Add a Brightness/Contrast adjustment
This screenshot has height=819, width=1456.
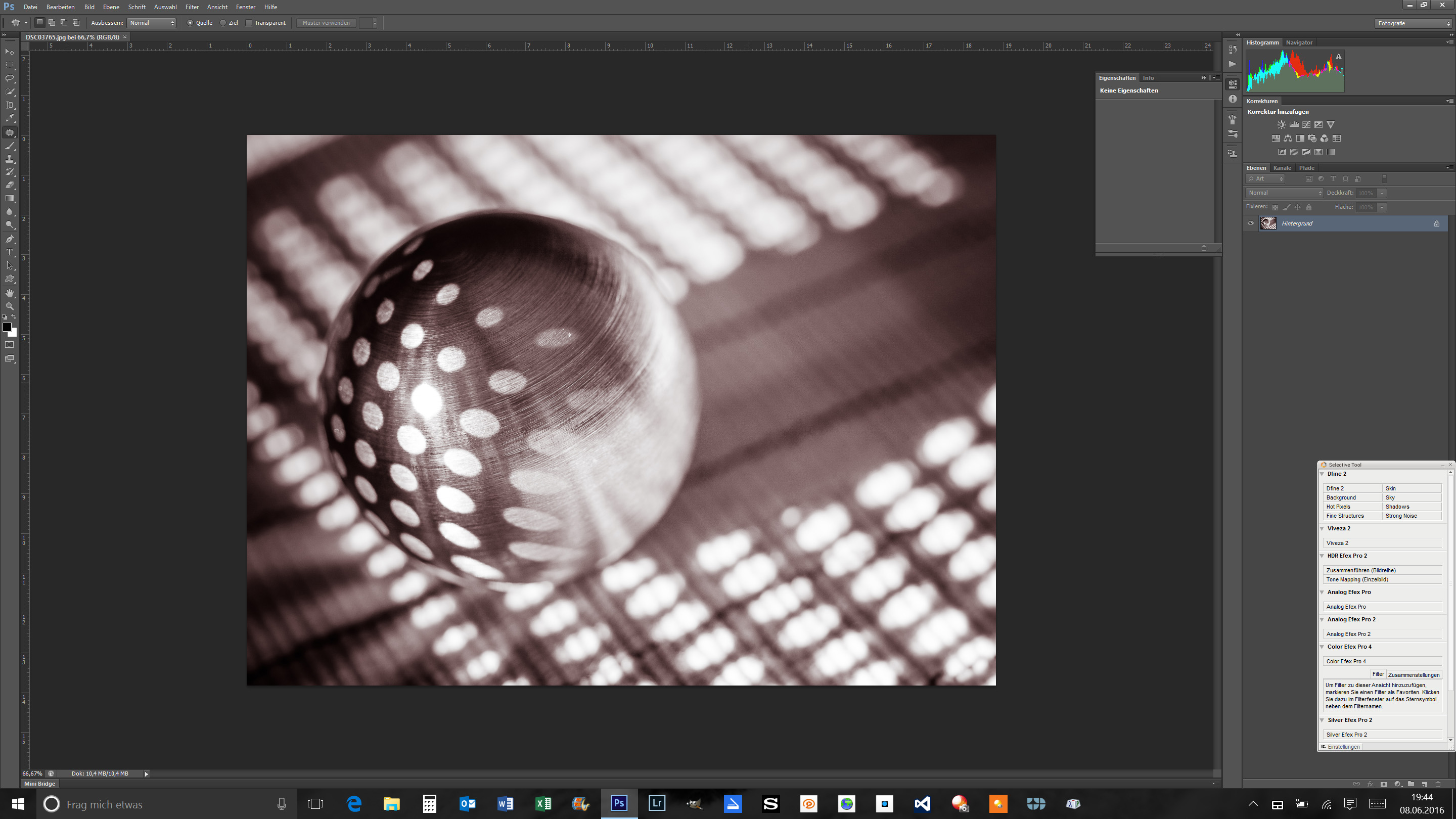tap(1282, 125)
